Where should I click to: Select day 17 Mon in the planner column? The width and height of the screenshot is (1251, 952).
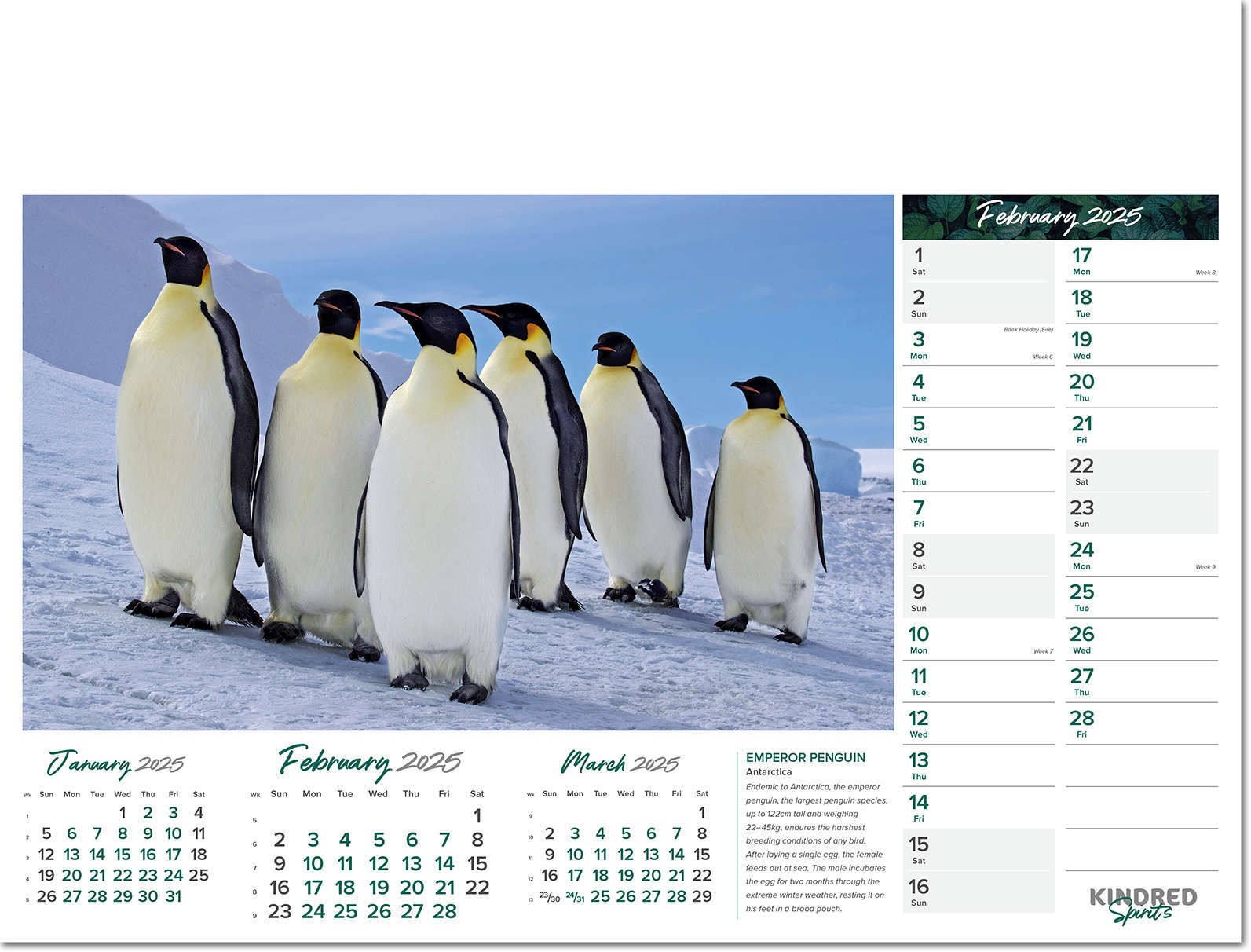pyautogui.click(x=1142, y=261)
